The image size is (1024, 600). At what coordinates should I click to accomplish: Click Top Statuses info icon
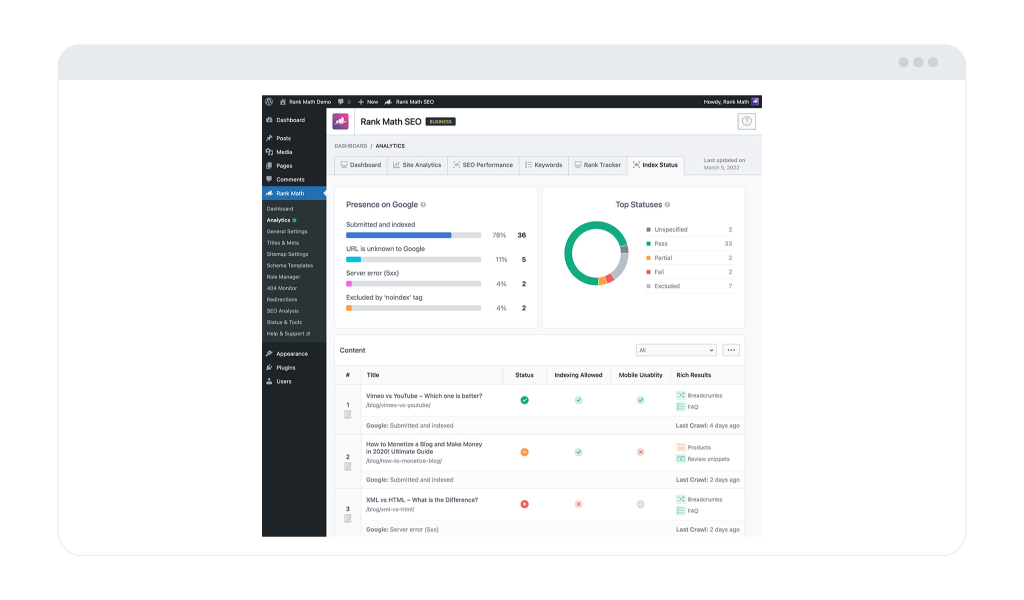(x=667, y=205)
